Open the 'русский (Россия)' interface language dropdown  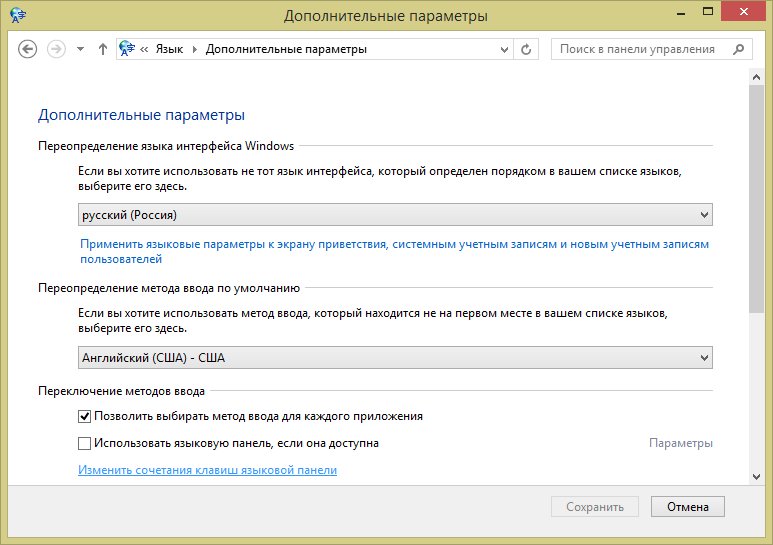click(x=395, y=215)
